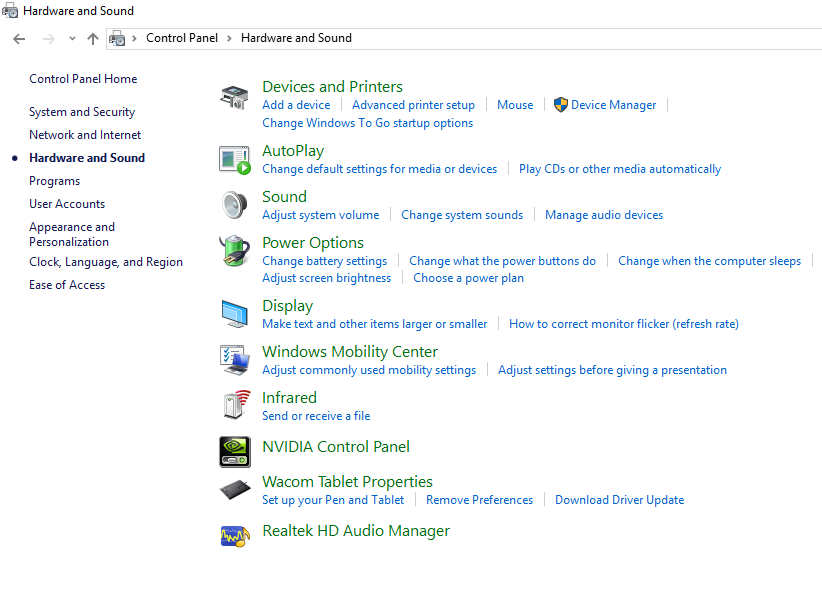This screenshot has height=615, width=822.
Task: Click the Power Options battery icon
Action: click(x=234, y=251)
